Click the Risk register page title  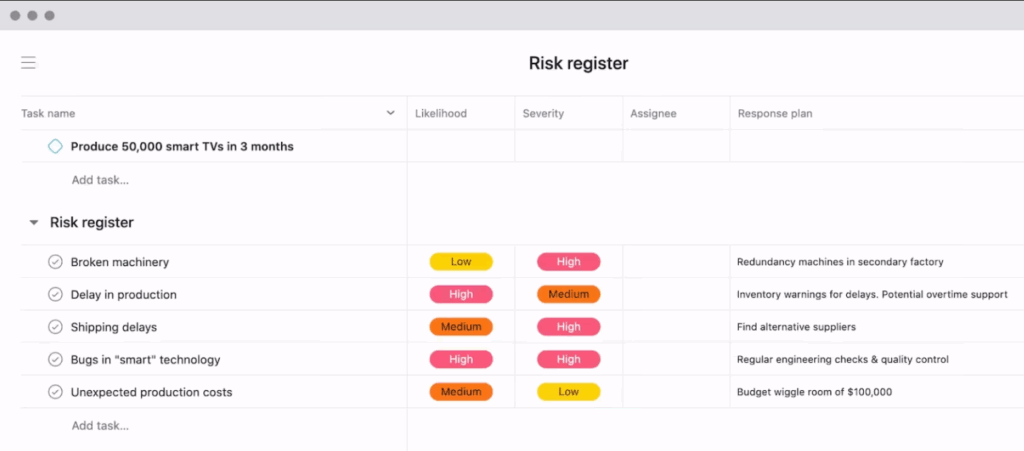pyautogui.click(x=578, y=63)
